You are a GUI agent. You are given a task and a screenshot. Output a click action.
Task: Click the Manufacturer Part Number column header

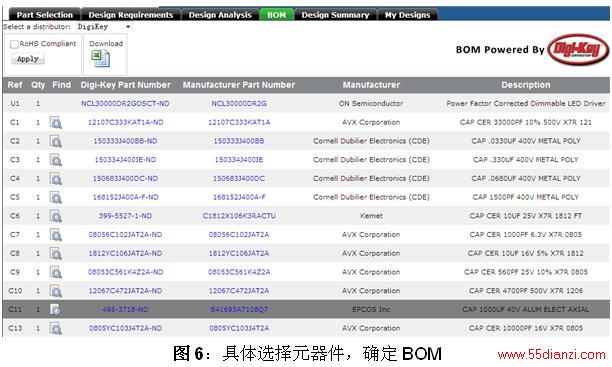[239, 85]
